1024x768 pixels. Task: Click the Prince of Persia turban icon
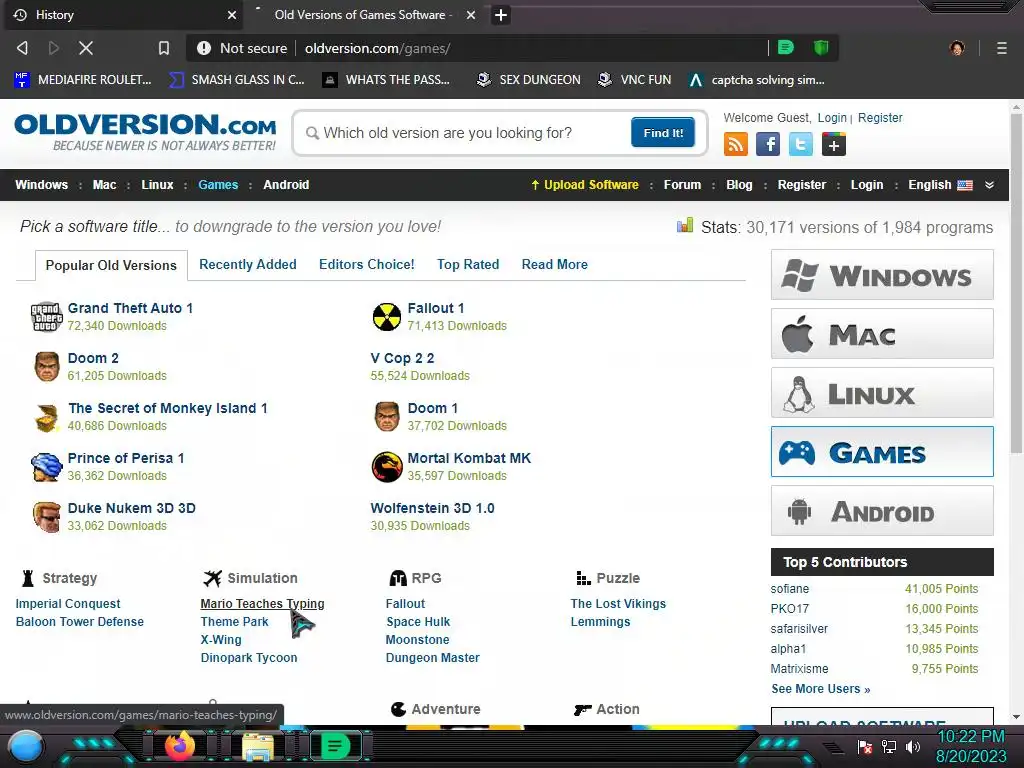click(46, 467)
